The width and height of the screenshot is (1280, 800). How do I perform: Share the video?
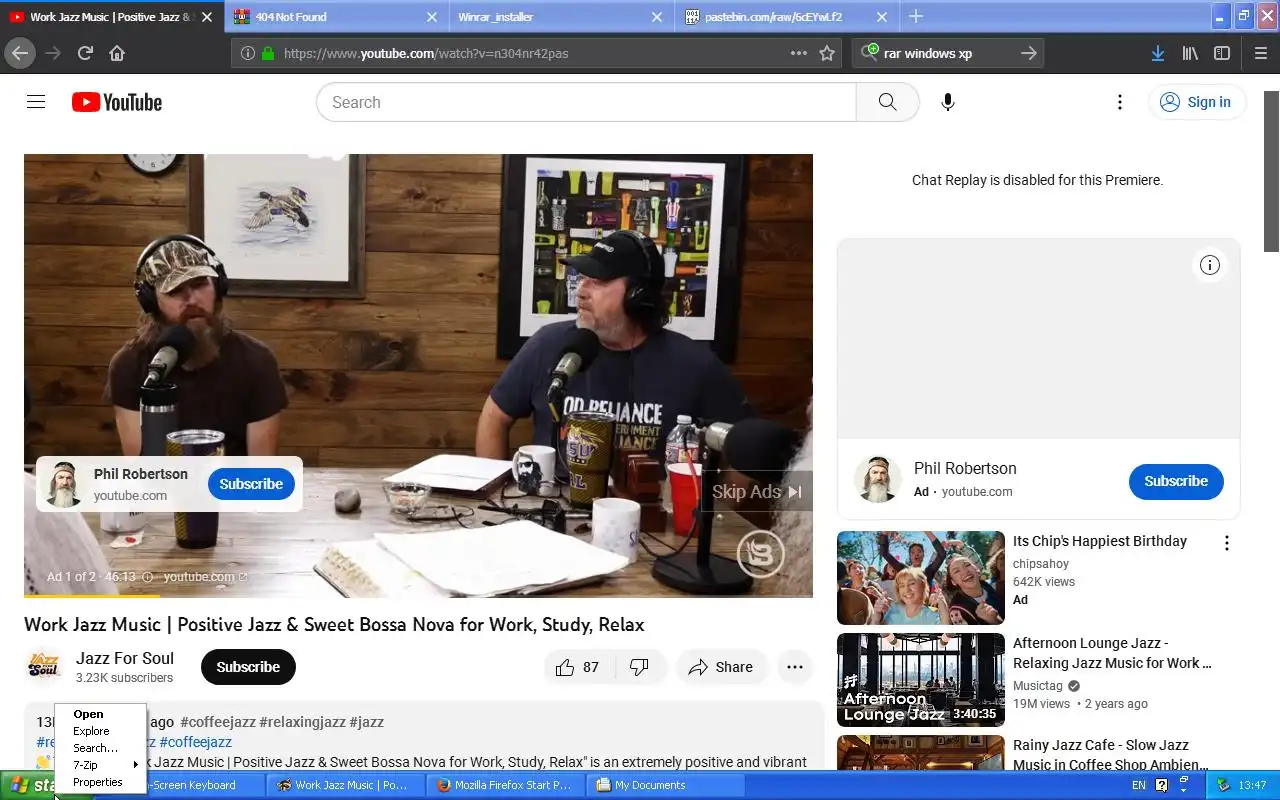[x=721, y=667]
